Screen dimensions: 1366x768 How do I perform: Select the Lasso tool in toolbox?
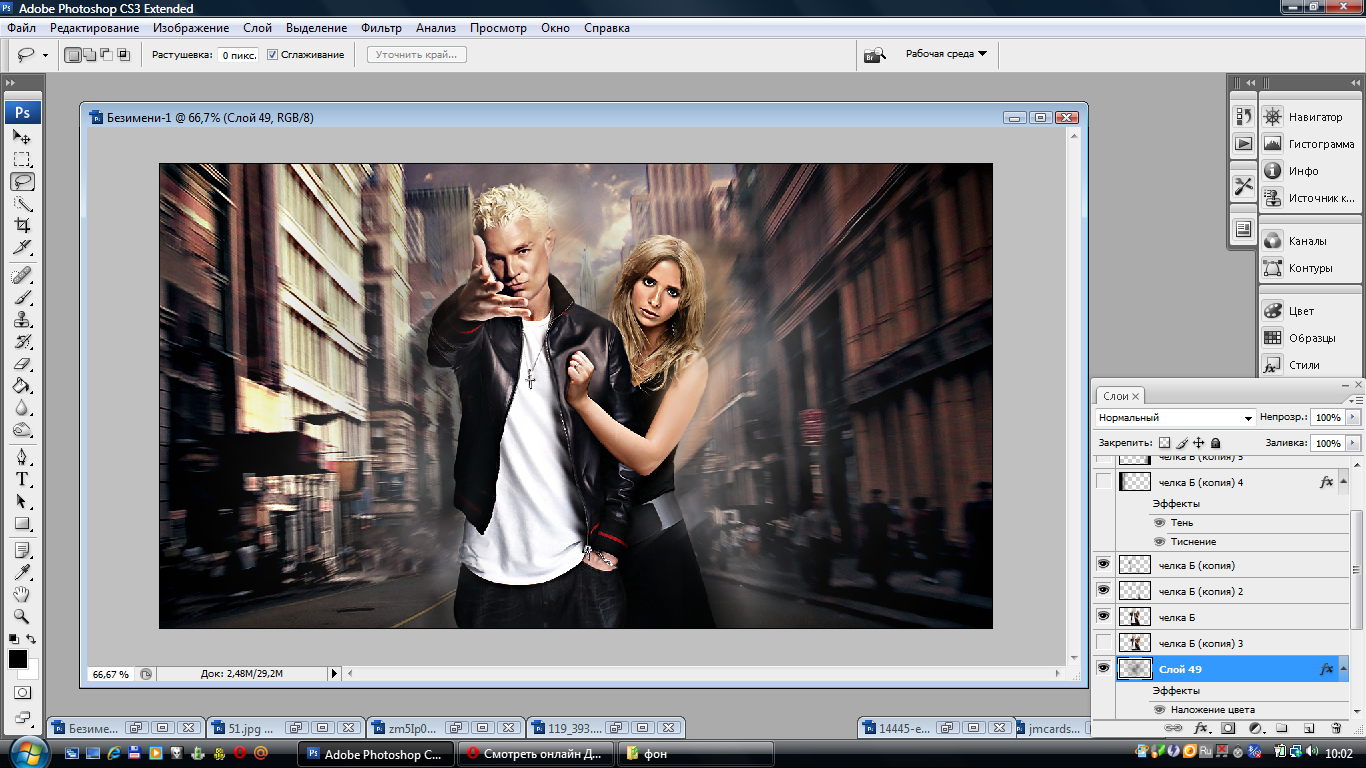pos(22,181)
